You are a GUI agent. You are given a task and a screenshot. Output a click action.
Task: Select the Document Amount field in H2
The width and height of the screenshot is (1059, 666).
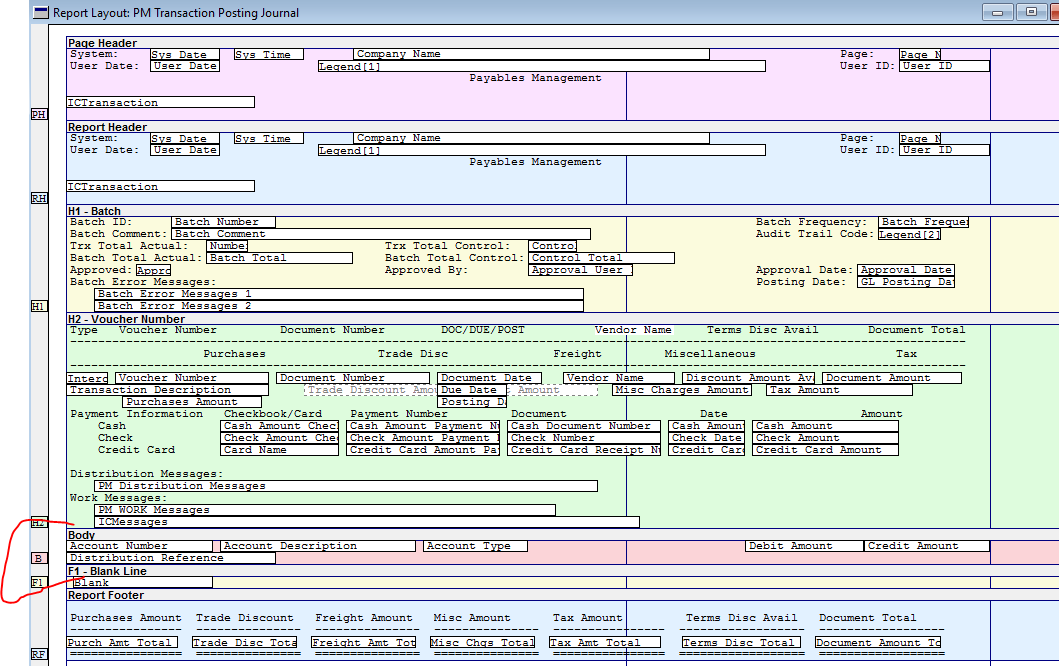(x=892, y=378)
